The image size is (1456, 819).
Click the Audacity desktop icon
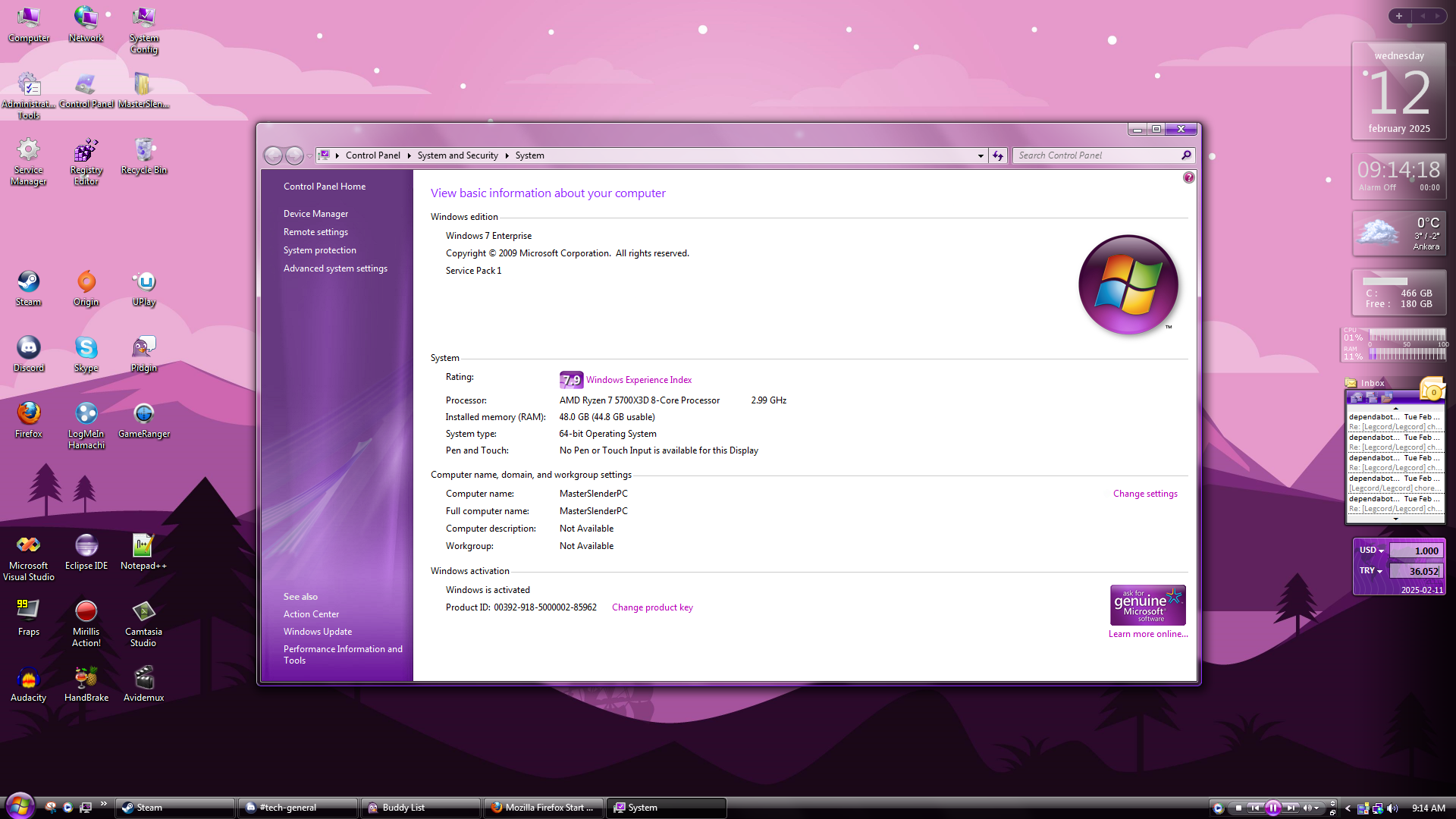pos(28,684)
